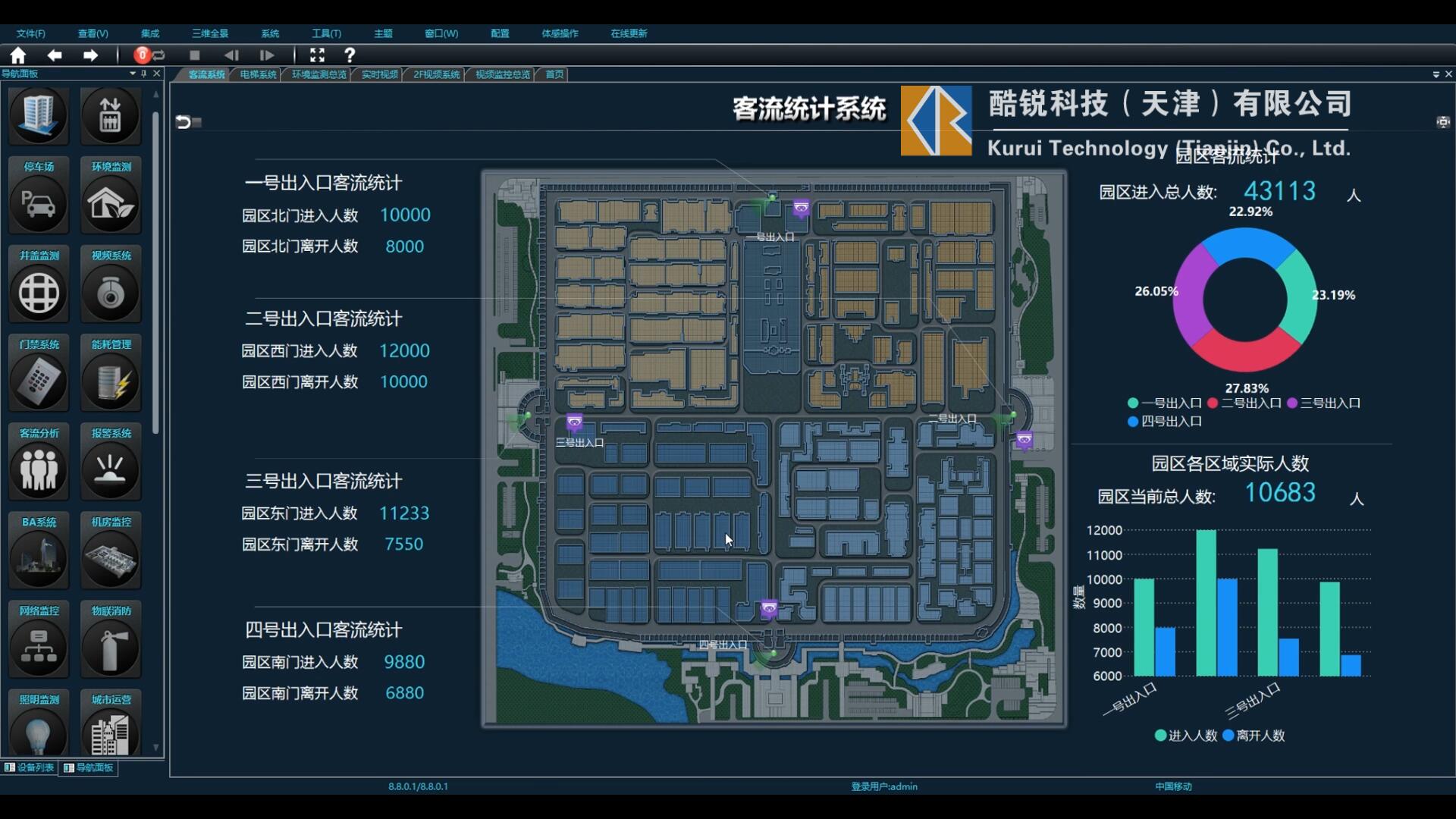The height and width of the screenshot is (819, 1456).
Task: Open the 工具(T) menu
Action: pos(326,33)
